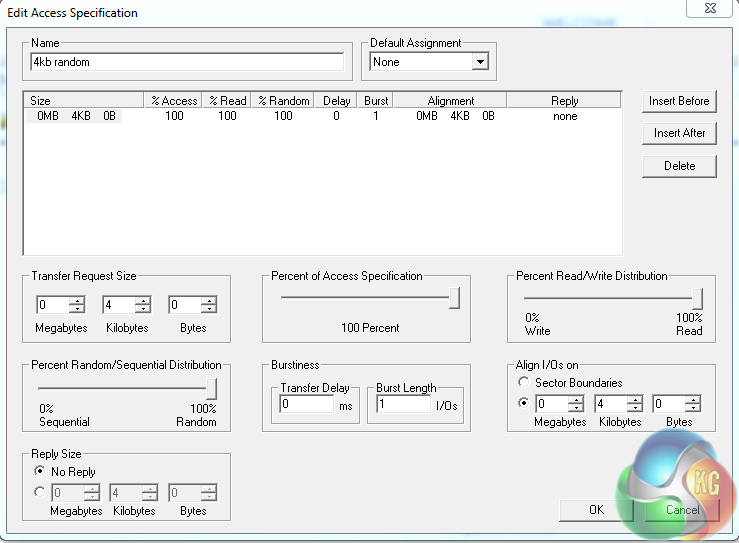This screenshot has height=543, width=739.
Task: Click the Insert After button
Action: pos(679,133)
